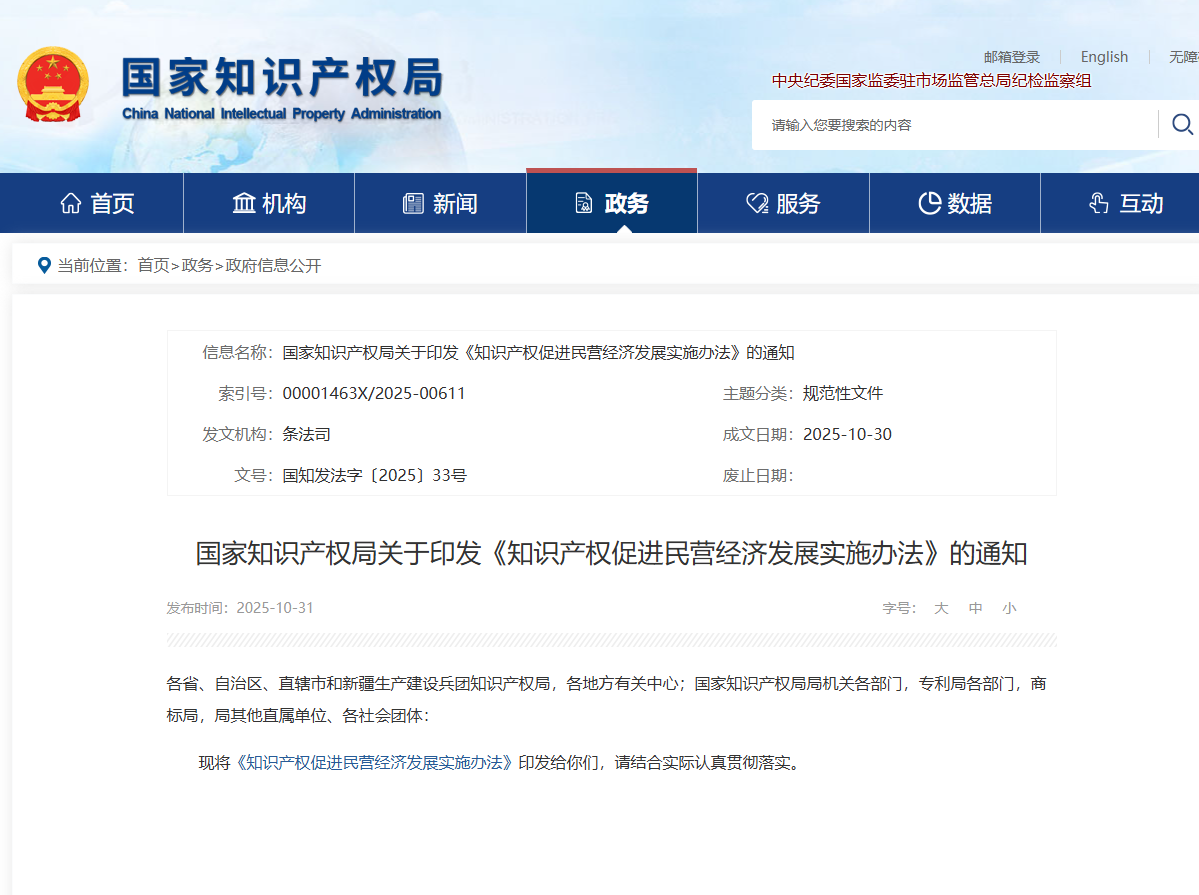1199x895 pixels.
Task: Set font size to small 小
Action: 1009,608
